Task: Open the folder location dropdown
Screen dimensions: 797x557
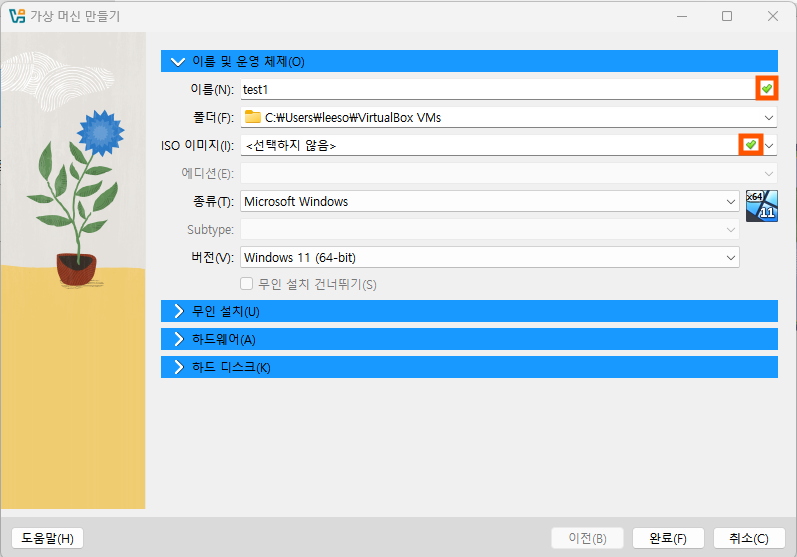Action: tap(769, 117)
